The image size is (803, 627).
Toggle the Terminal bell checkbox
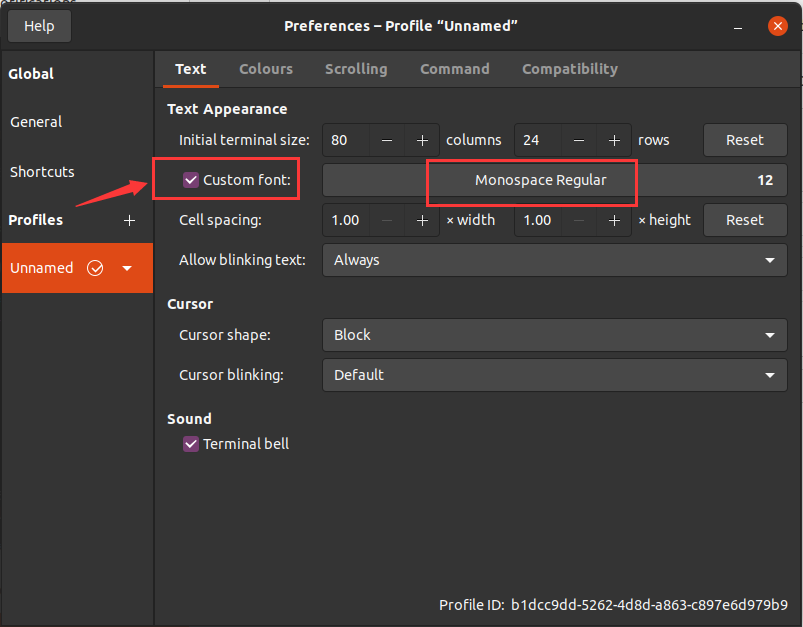[x=191, y=443]
